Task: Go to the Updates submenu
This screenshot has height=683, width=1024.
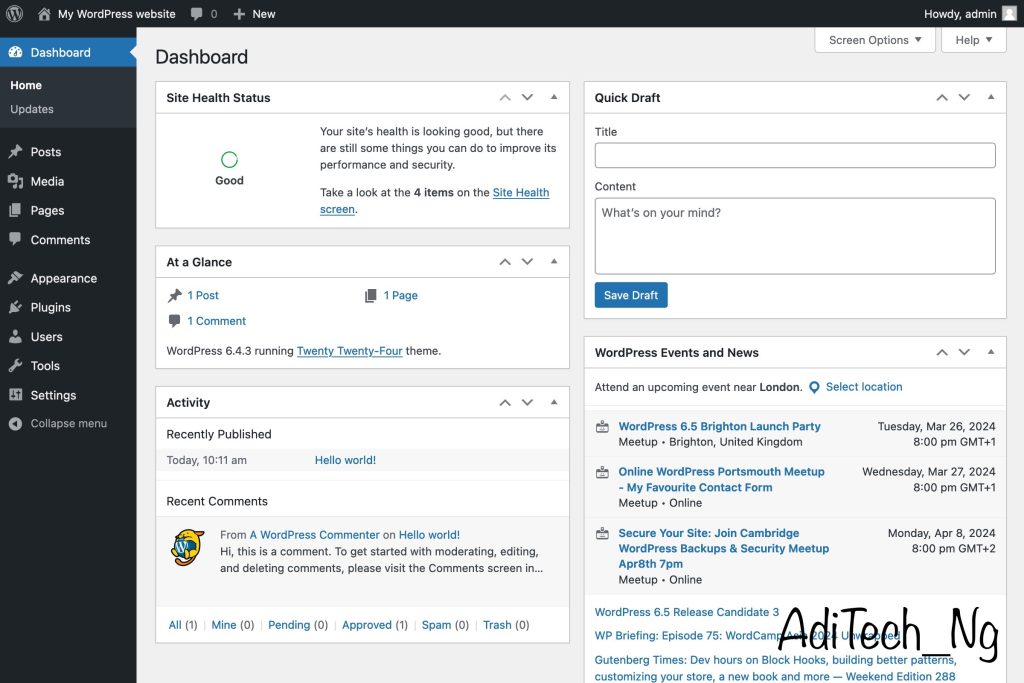Action: (32, 109)
